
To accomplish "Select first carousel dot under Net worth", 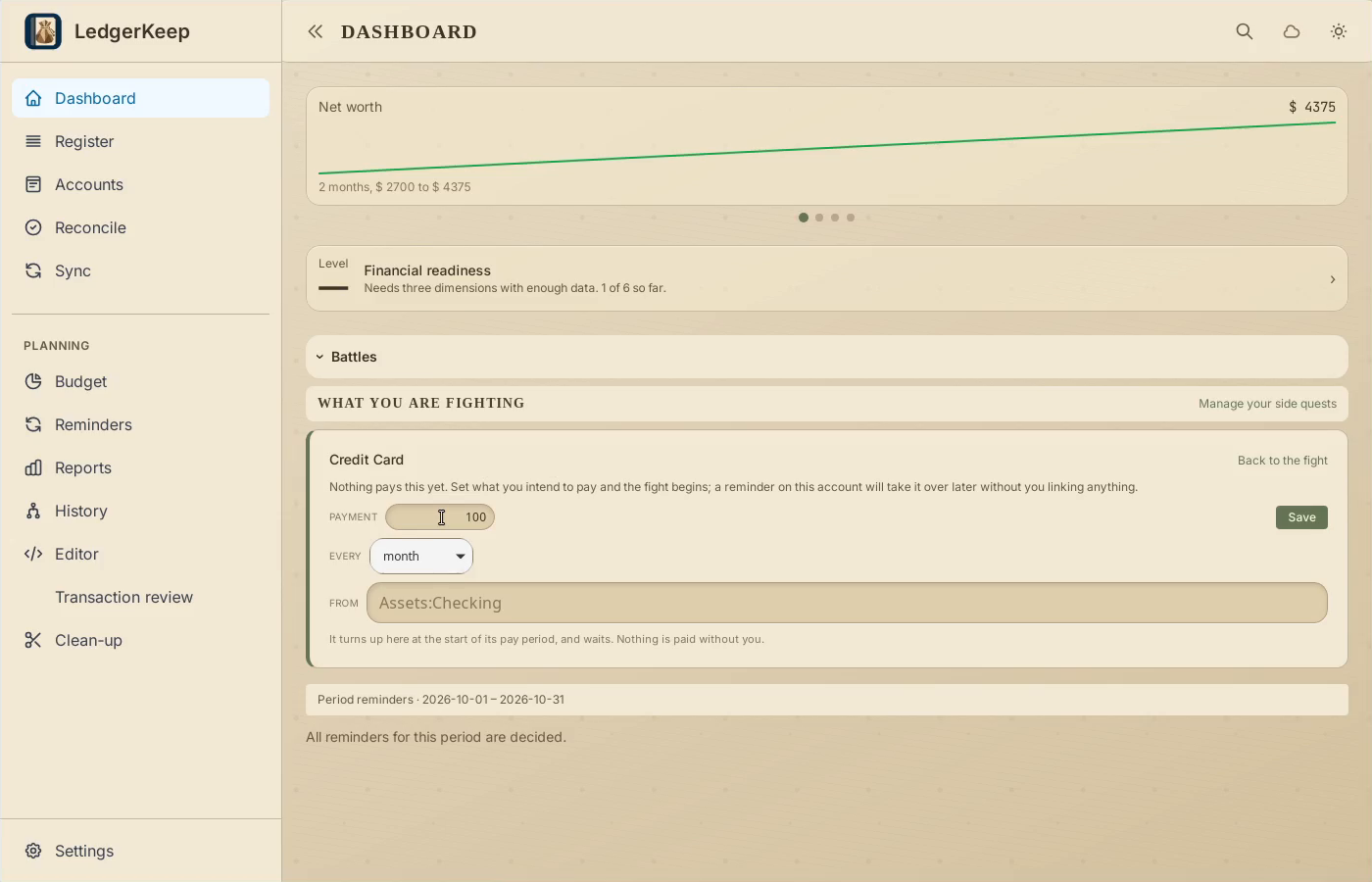I will [x=804, y=218].
